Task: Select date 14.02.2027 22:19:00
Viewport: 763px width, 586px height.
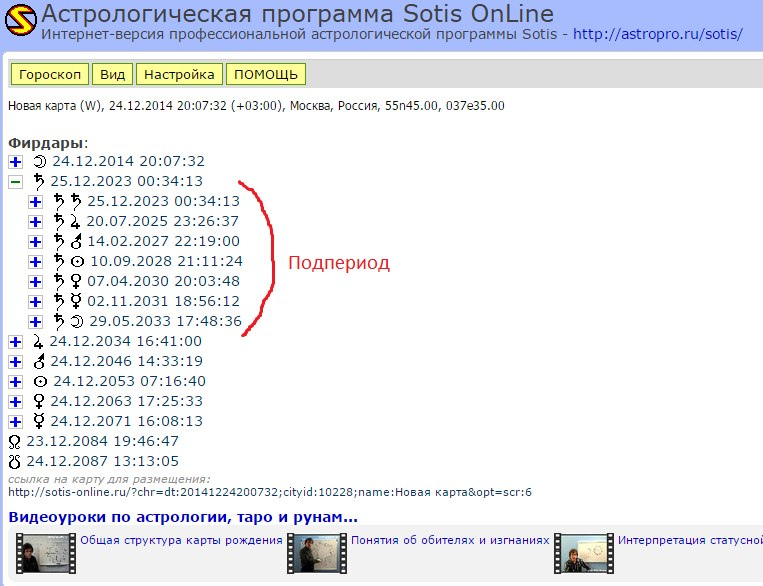Action: click(164, 241)
